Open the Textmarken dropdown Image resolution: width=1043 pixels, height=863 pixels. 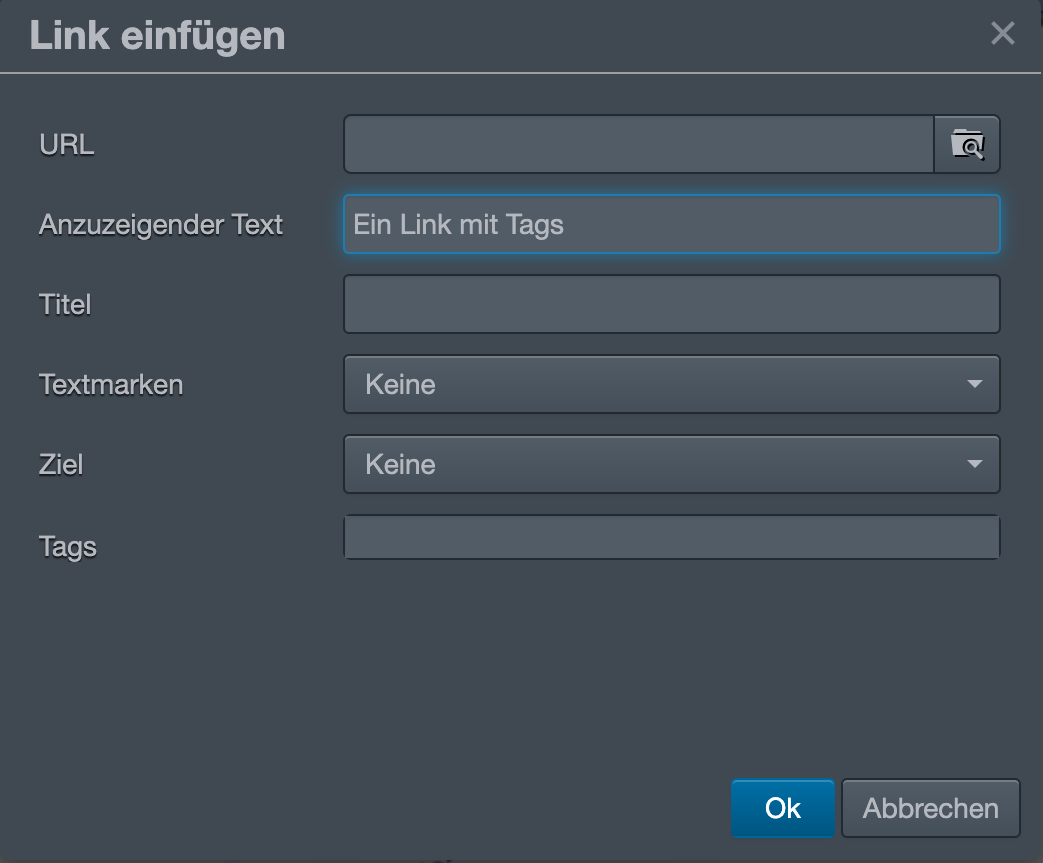pos(672,384)
